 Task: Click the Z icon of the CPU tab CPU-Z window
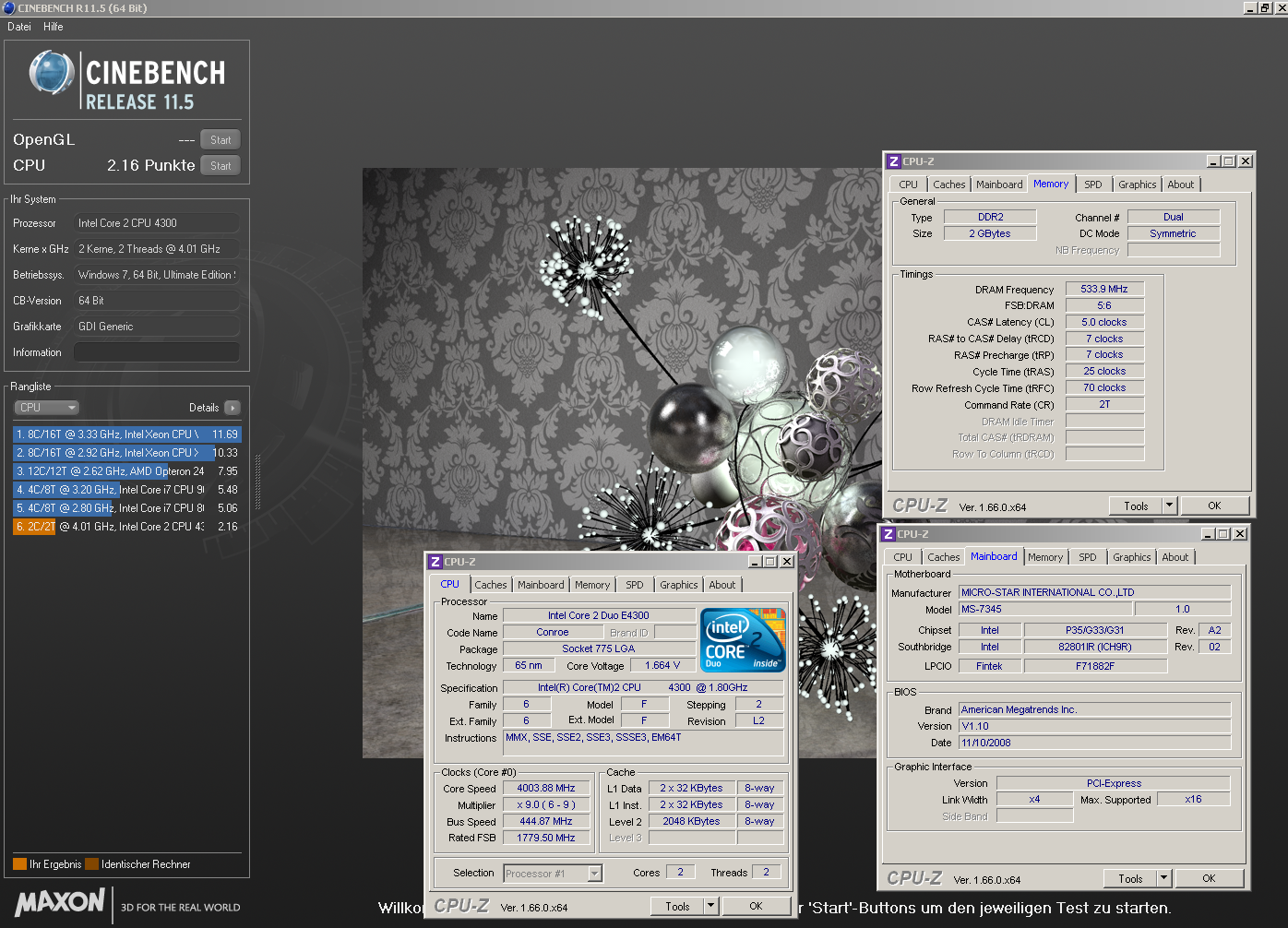coord(435,562)
